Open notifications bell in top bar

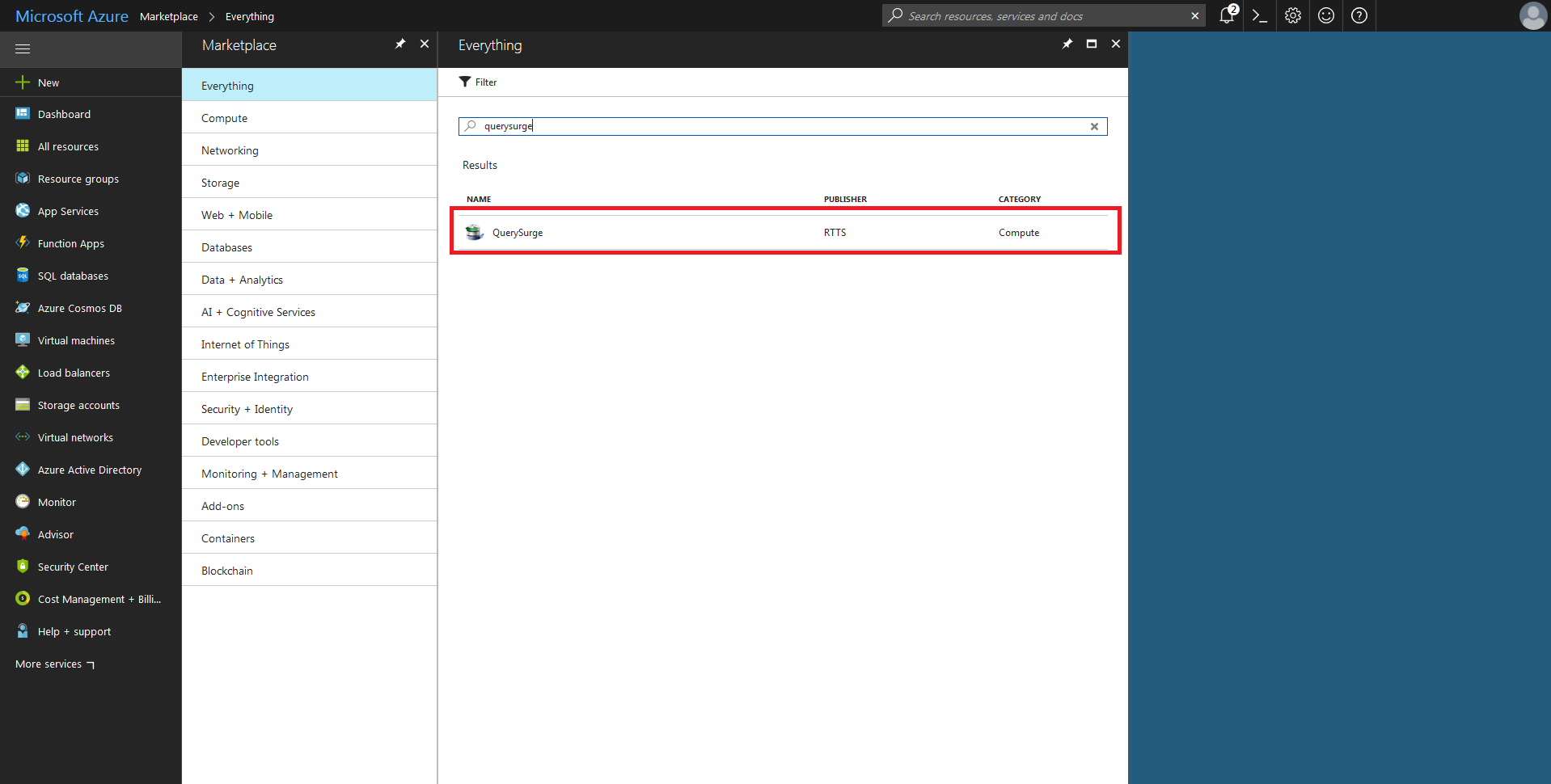tap(1228, 15)
